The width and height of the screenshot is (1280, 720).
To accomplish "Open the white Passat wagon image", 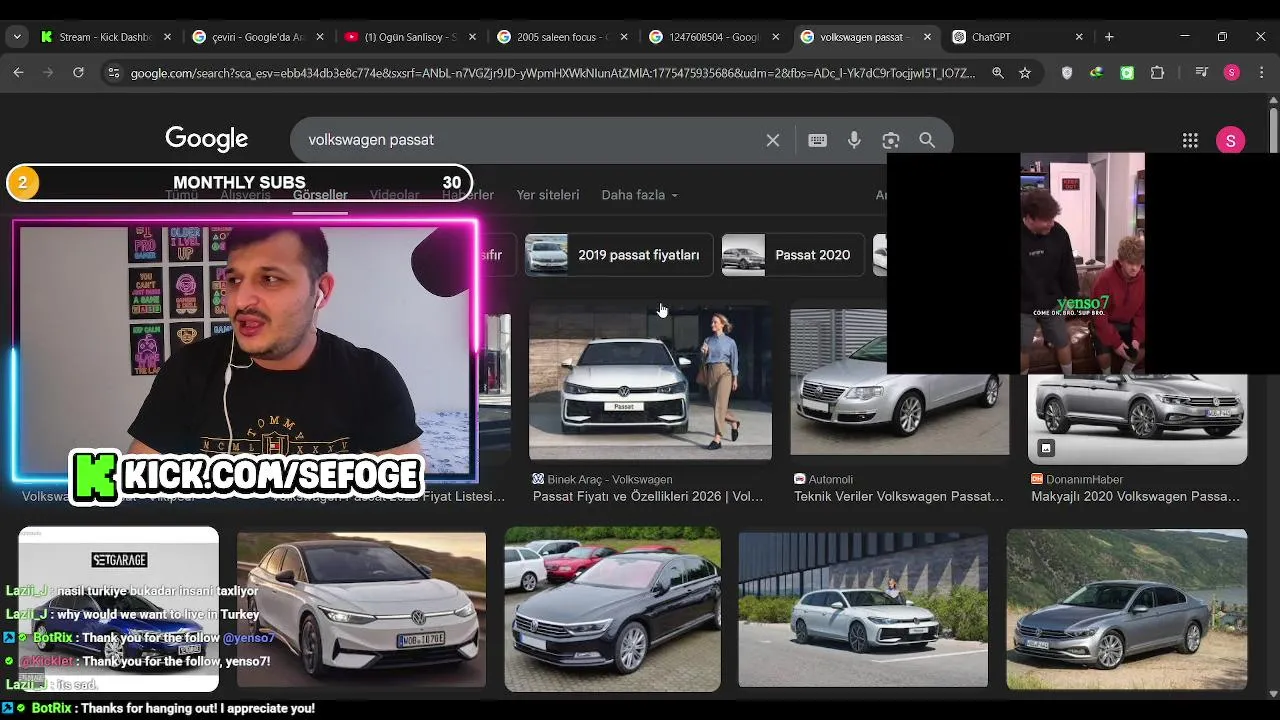I will coord(863,610).
